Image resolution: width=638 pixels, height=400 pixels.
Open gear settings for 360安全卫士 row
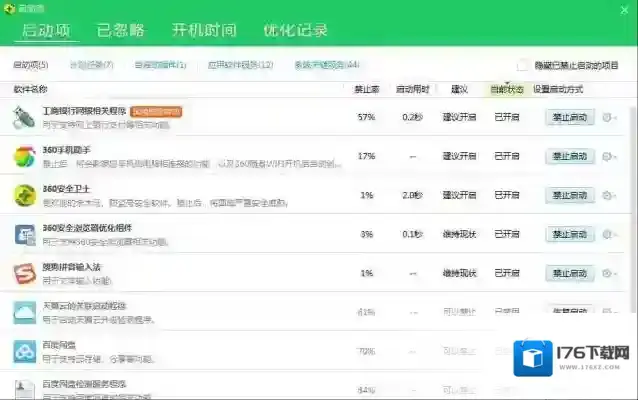pos(609,195)
